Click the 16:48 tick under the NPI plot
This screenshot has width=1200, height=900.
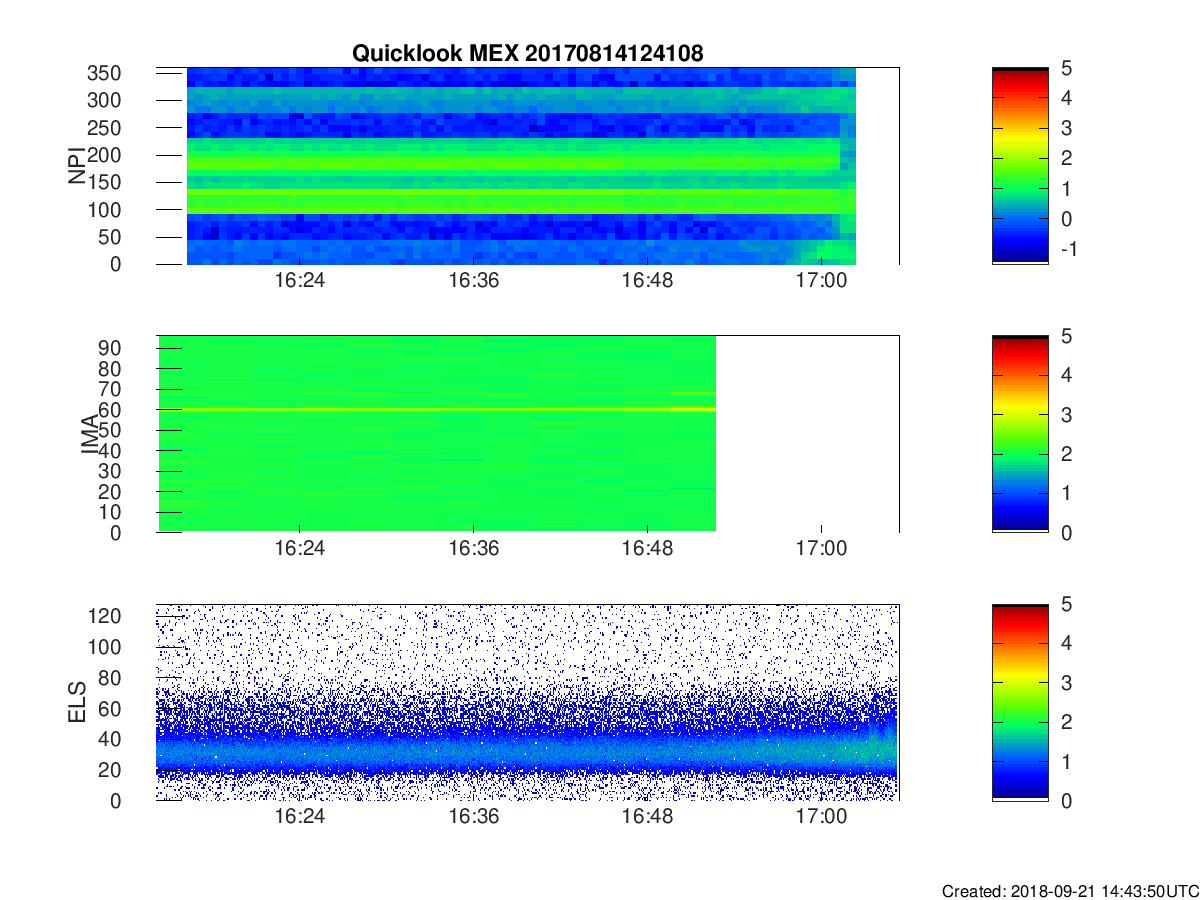tap(648, 281)
